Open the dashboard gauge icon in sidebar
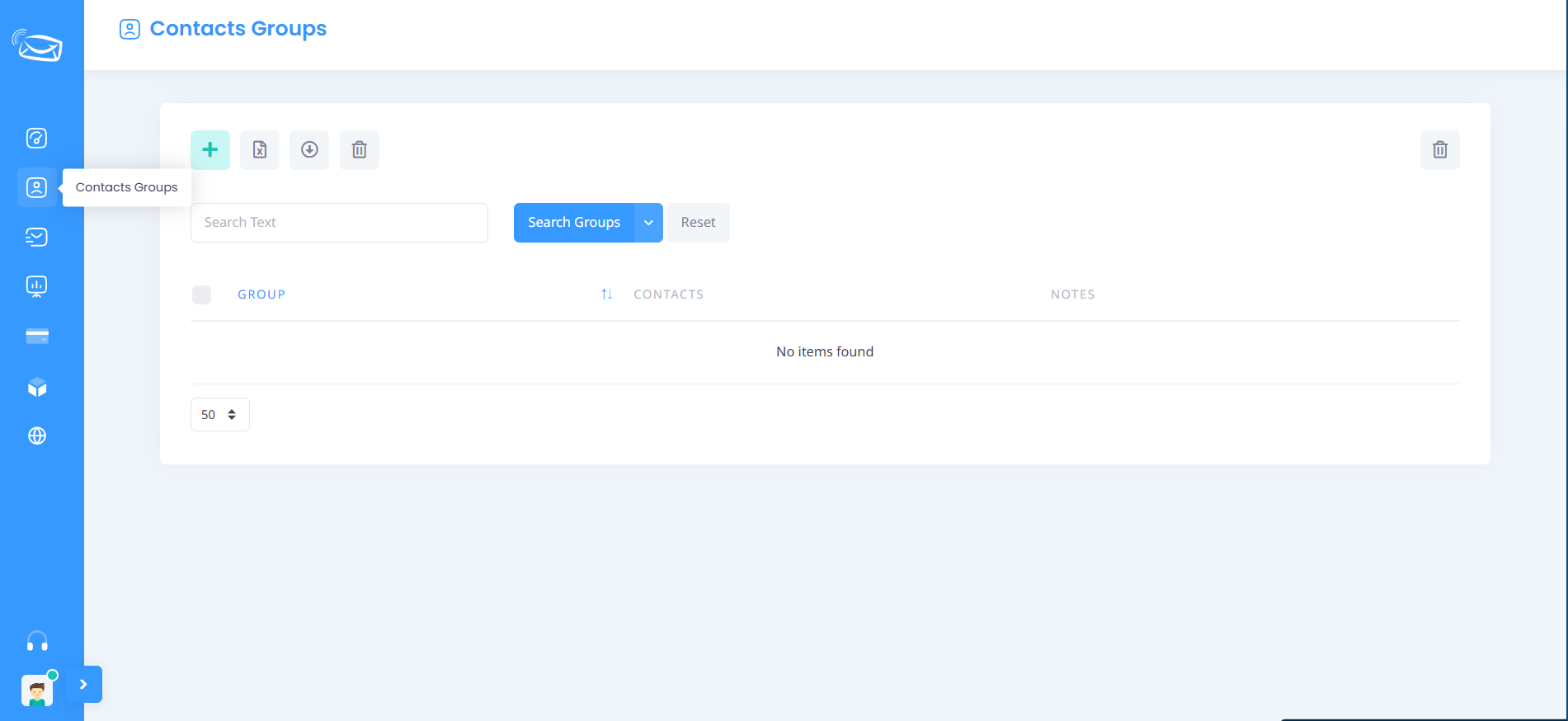The height and width of the screenshot is (721, 1568). tap(37, 138)
